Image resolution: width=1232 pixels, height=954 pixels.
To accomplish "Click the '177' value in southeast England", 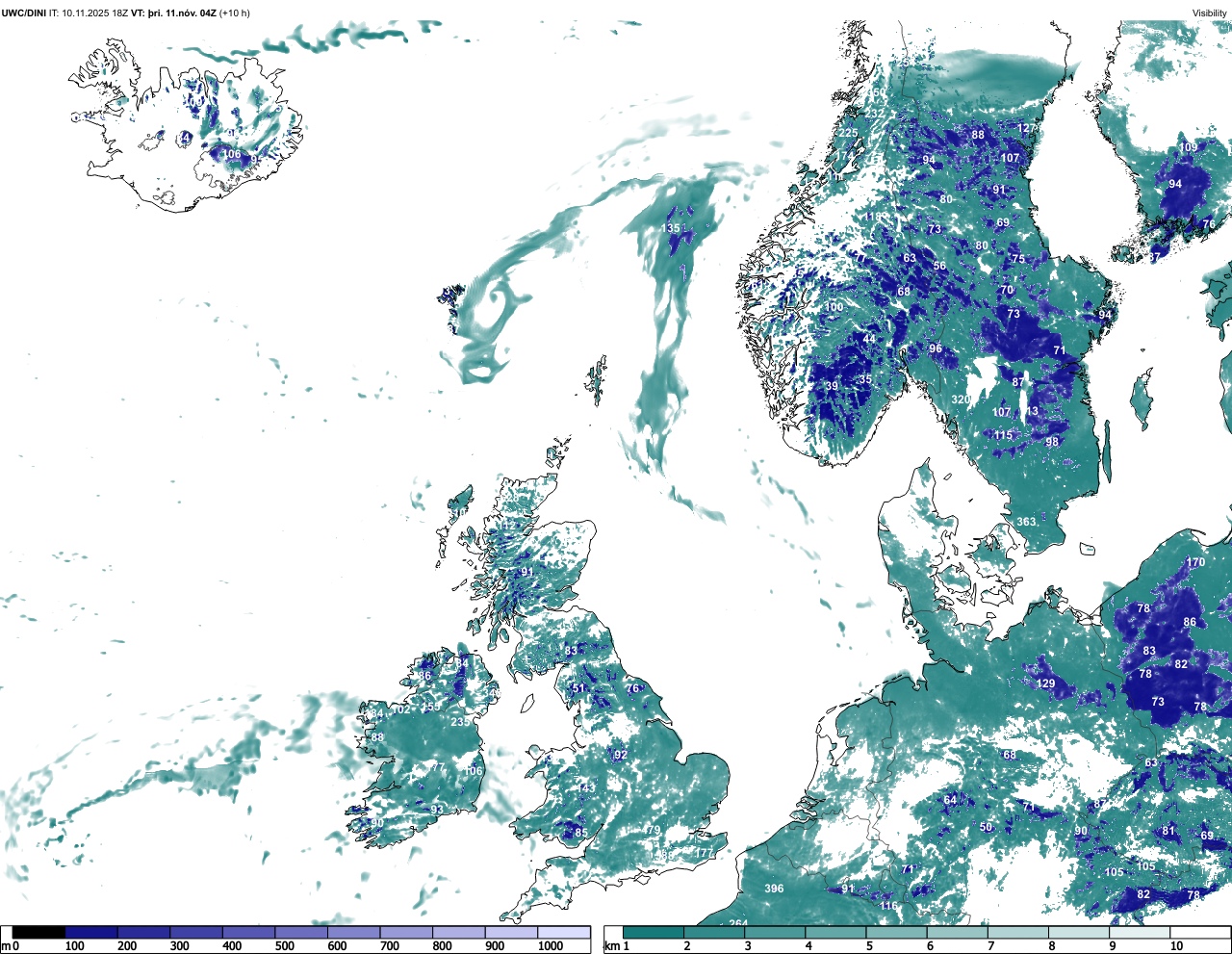I will [705, 853].
